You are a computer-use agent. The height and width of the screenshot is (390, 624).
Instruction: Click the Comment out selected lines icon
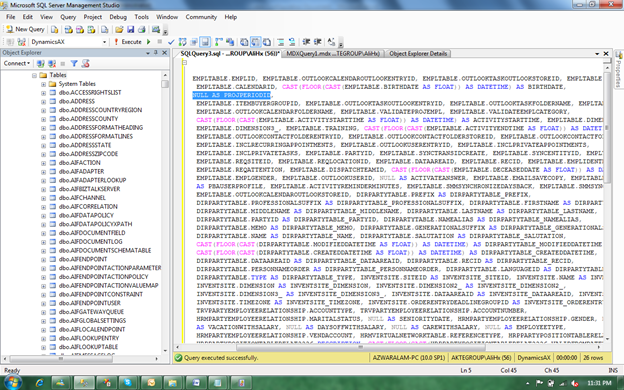click(281, 42)
